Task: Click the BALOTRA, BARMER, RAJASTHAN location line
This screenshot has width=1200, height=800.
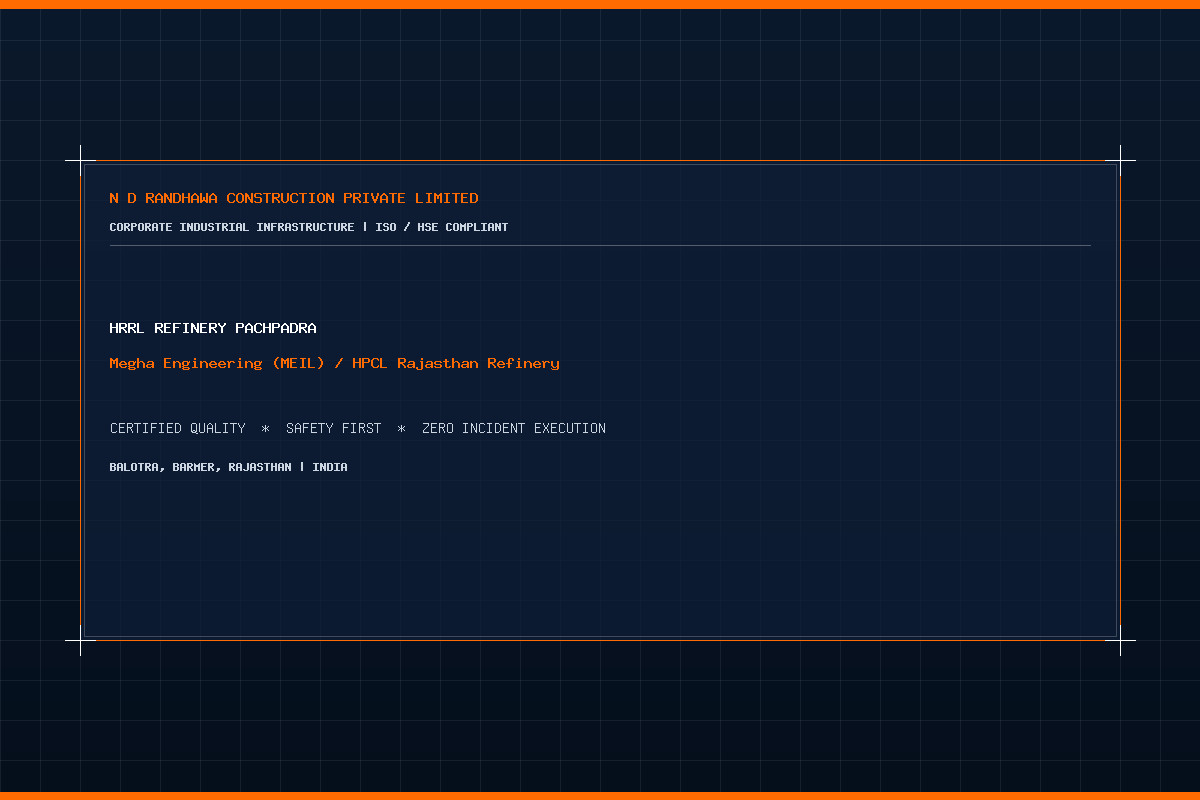Action: [x=229, y=467]
